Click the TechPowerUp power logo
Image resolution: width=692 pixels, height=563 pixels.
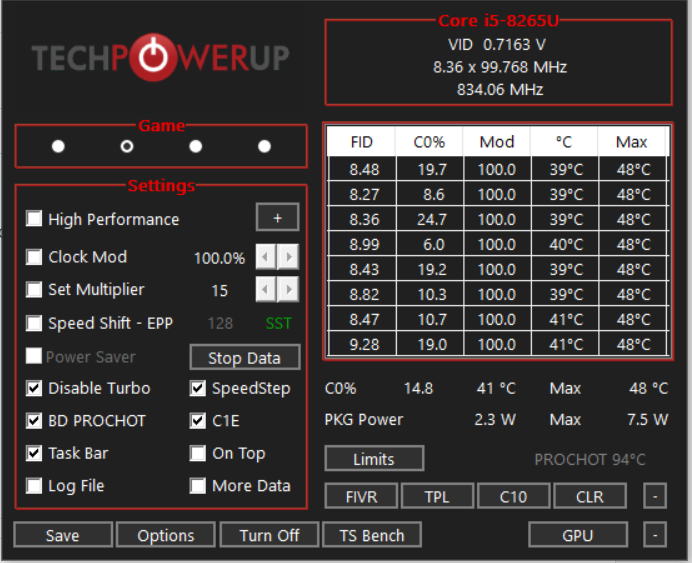point(153,57)
